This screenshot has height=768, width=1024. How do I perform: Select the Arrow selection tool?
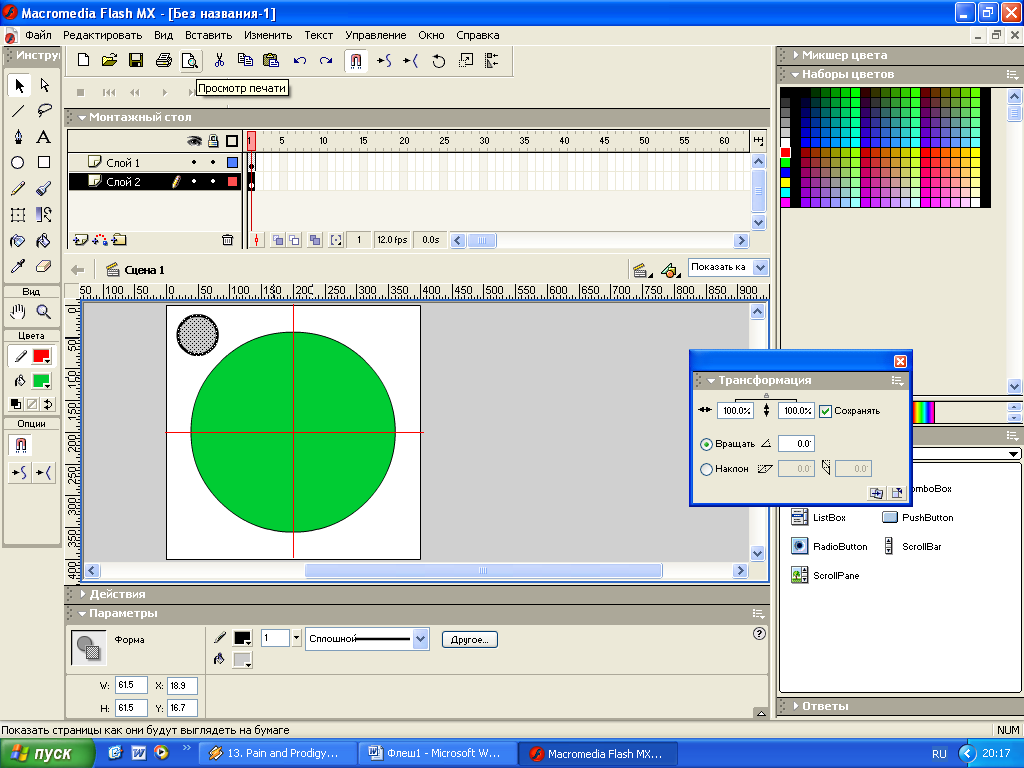click(x=18, y=86)
